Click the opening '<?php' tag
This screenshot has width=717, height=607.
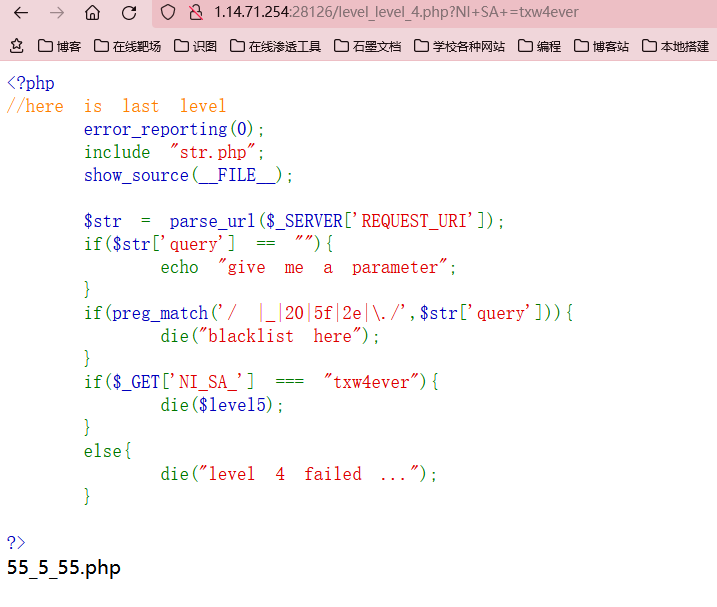[x=31, y=83]
